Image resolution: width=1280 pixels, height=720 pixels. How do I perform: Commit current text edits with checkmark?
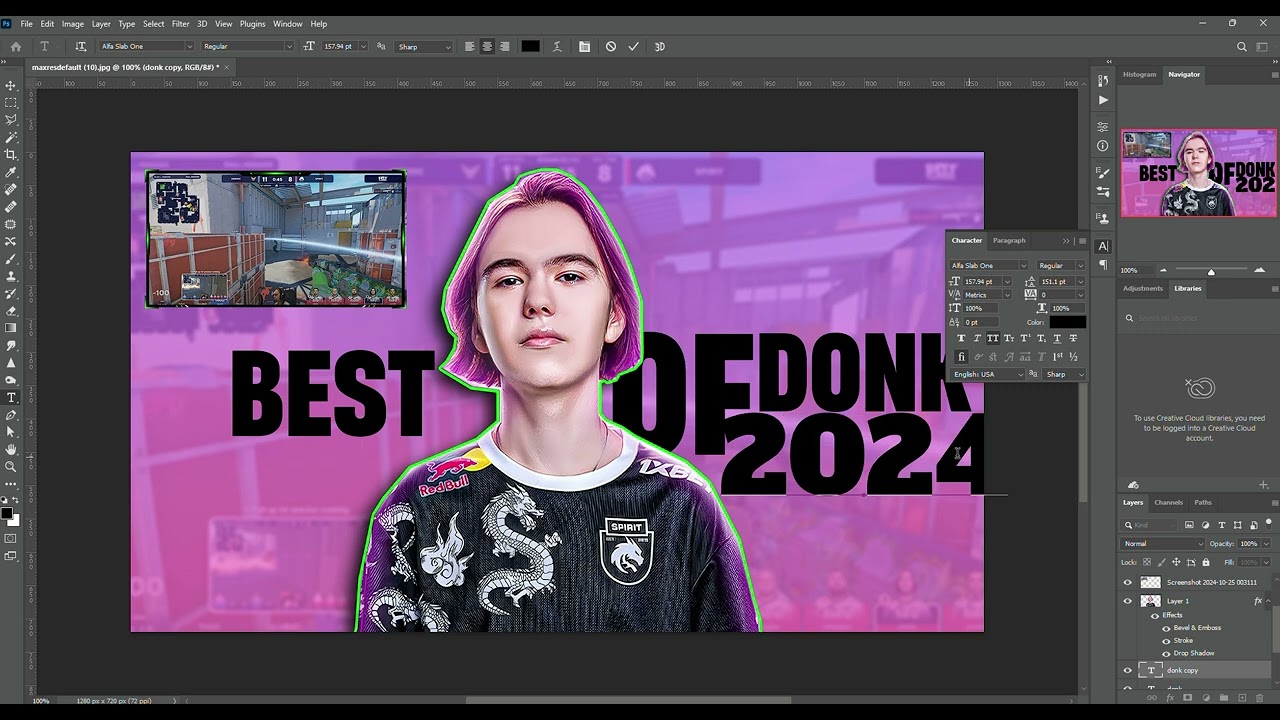(x=633, y=46)
